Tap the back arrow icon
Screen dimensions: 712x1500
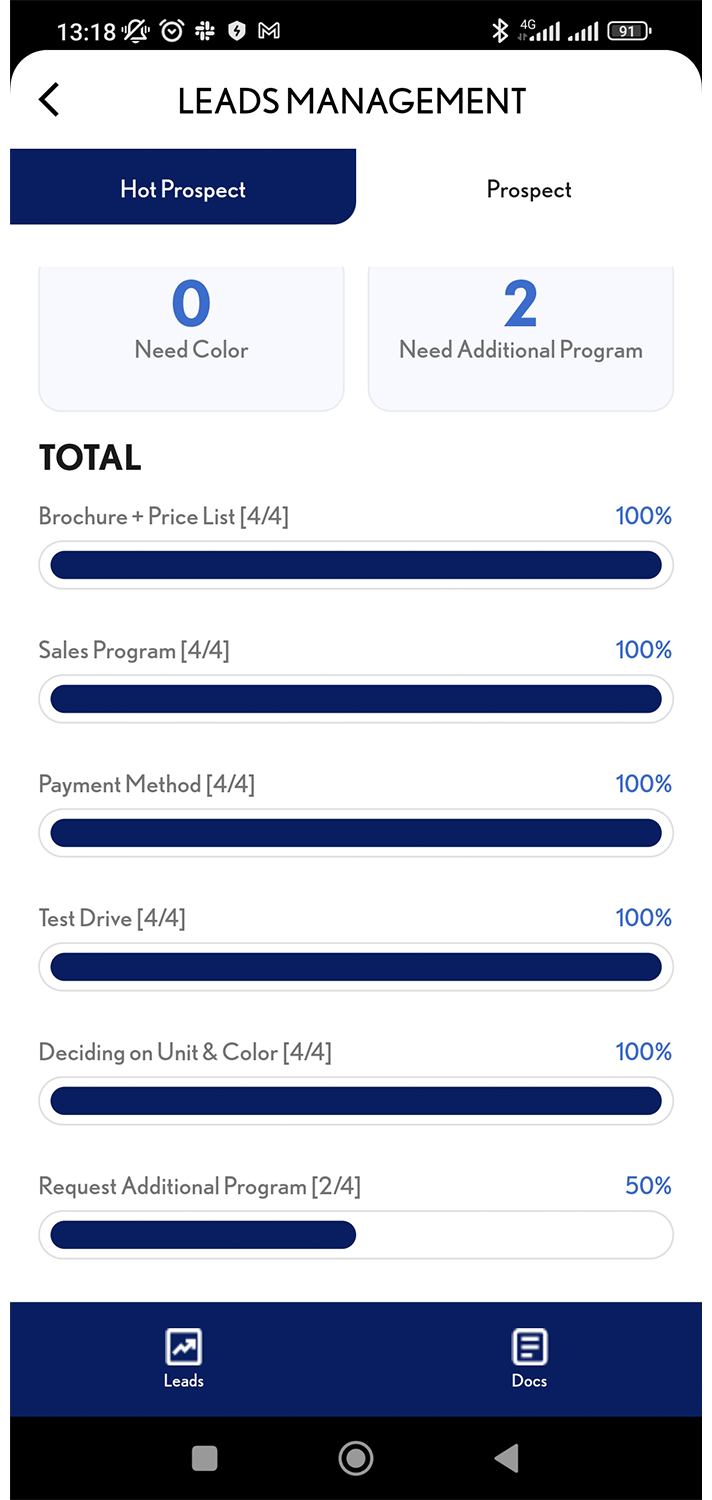click(49, 100)
